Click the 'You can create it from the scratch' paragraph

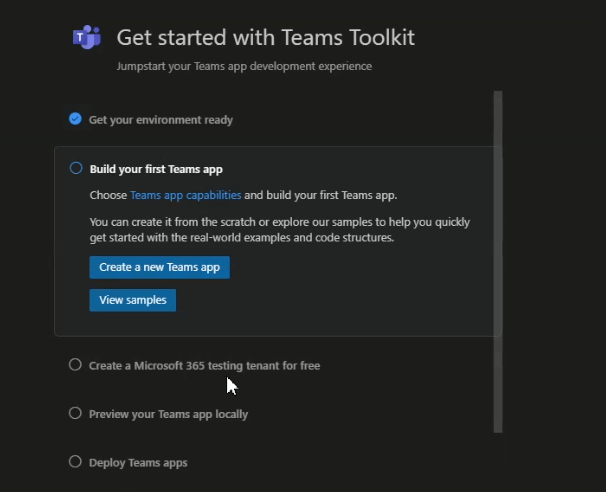pos(280,230)
